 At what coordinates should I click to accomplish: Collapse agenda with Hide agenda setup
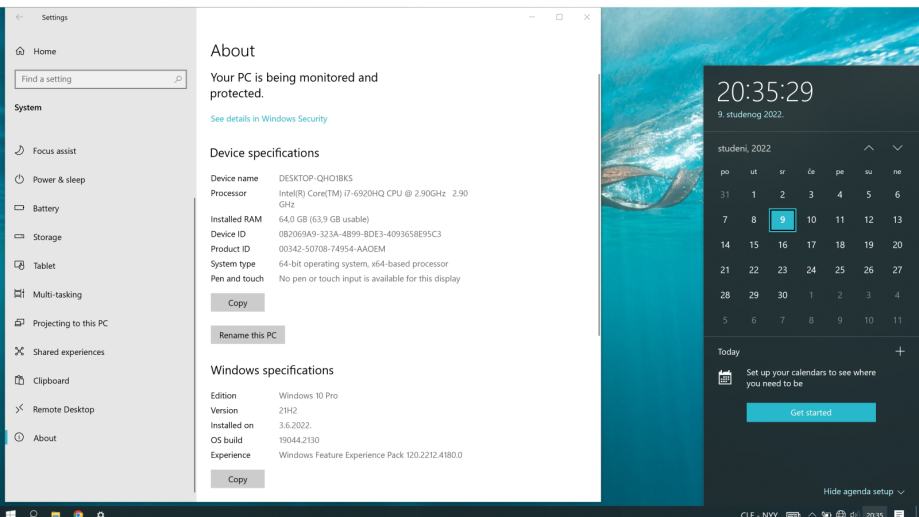863,491
